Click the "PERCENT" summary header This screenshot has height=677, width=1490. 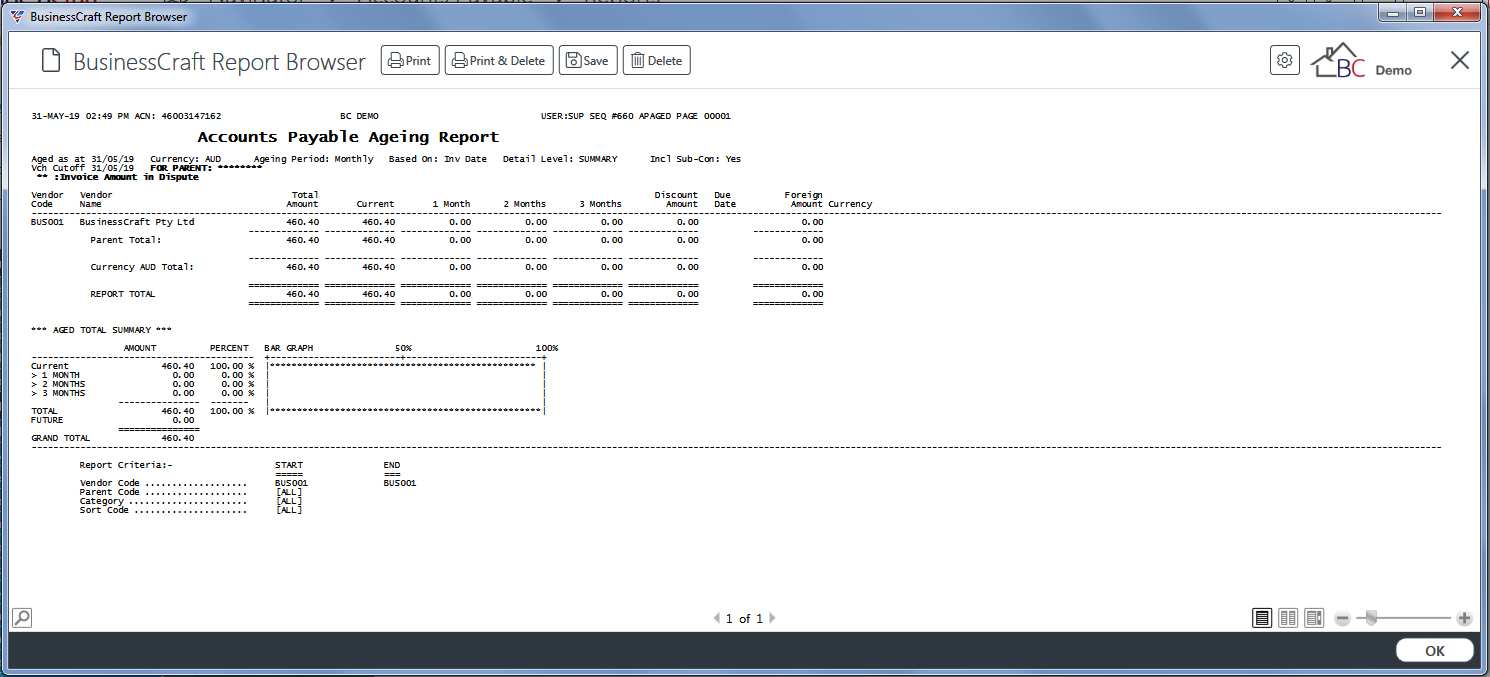pos(230,348)
